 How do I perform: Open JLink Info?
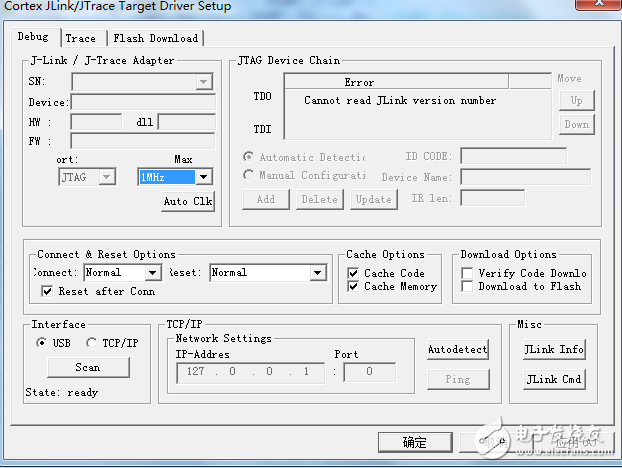pos(554,349)
